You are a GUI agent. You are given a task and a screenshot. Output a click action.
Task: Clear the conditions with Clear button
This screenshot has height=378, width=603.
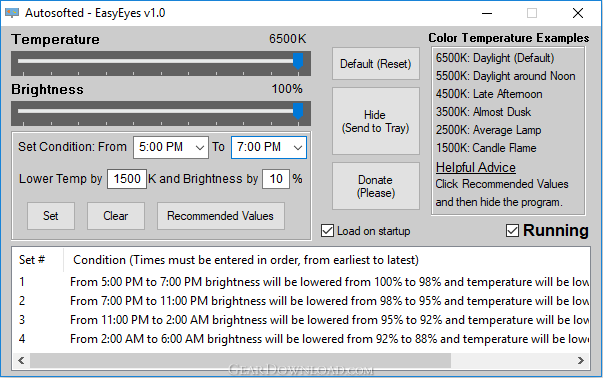[x=116, y=216]
